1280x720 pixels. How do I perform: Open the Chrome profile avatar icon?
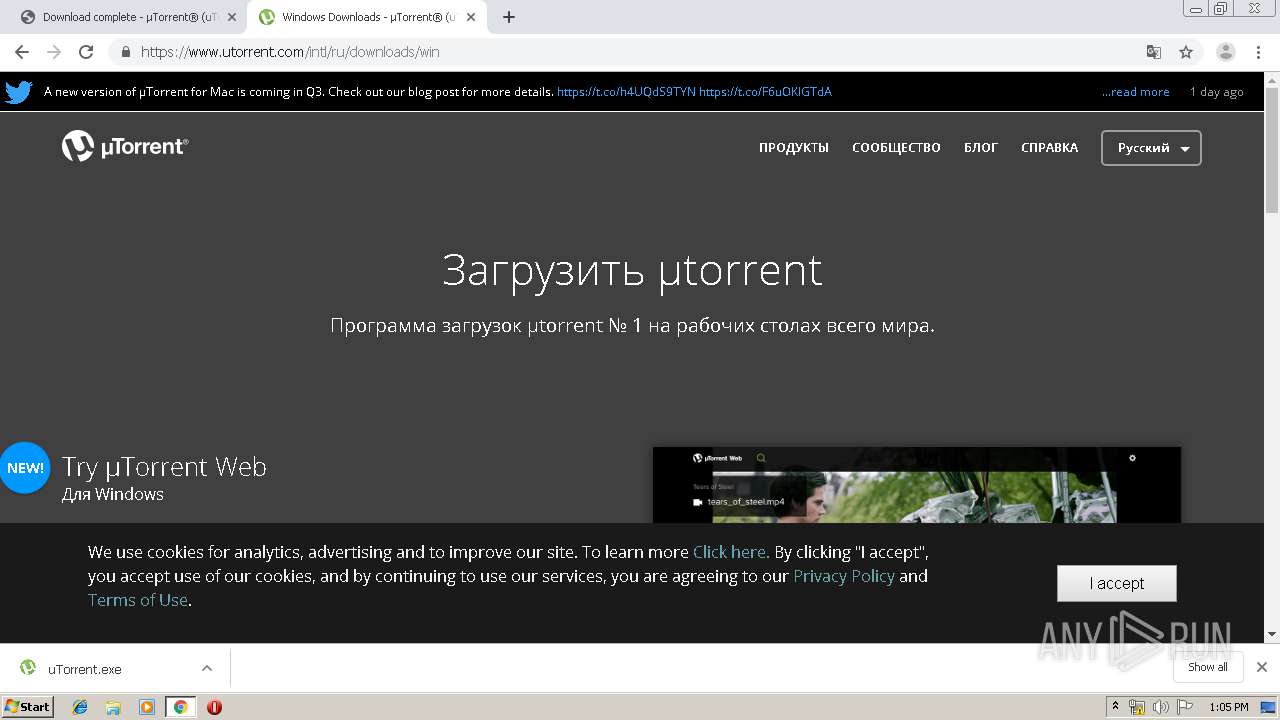1226,52
